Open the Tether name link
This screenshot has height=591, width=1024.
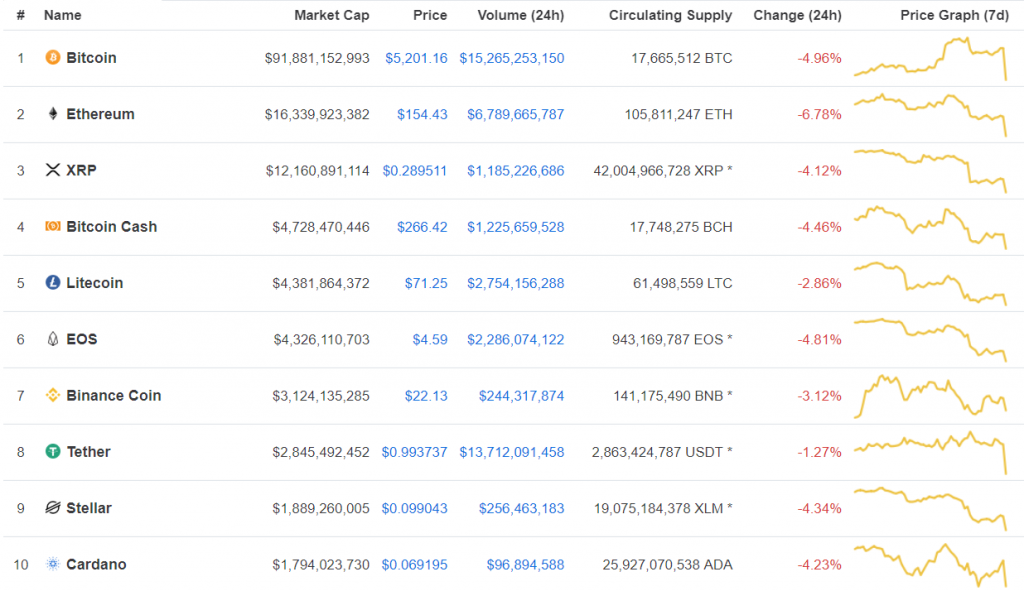(x=89, y=451)
